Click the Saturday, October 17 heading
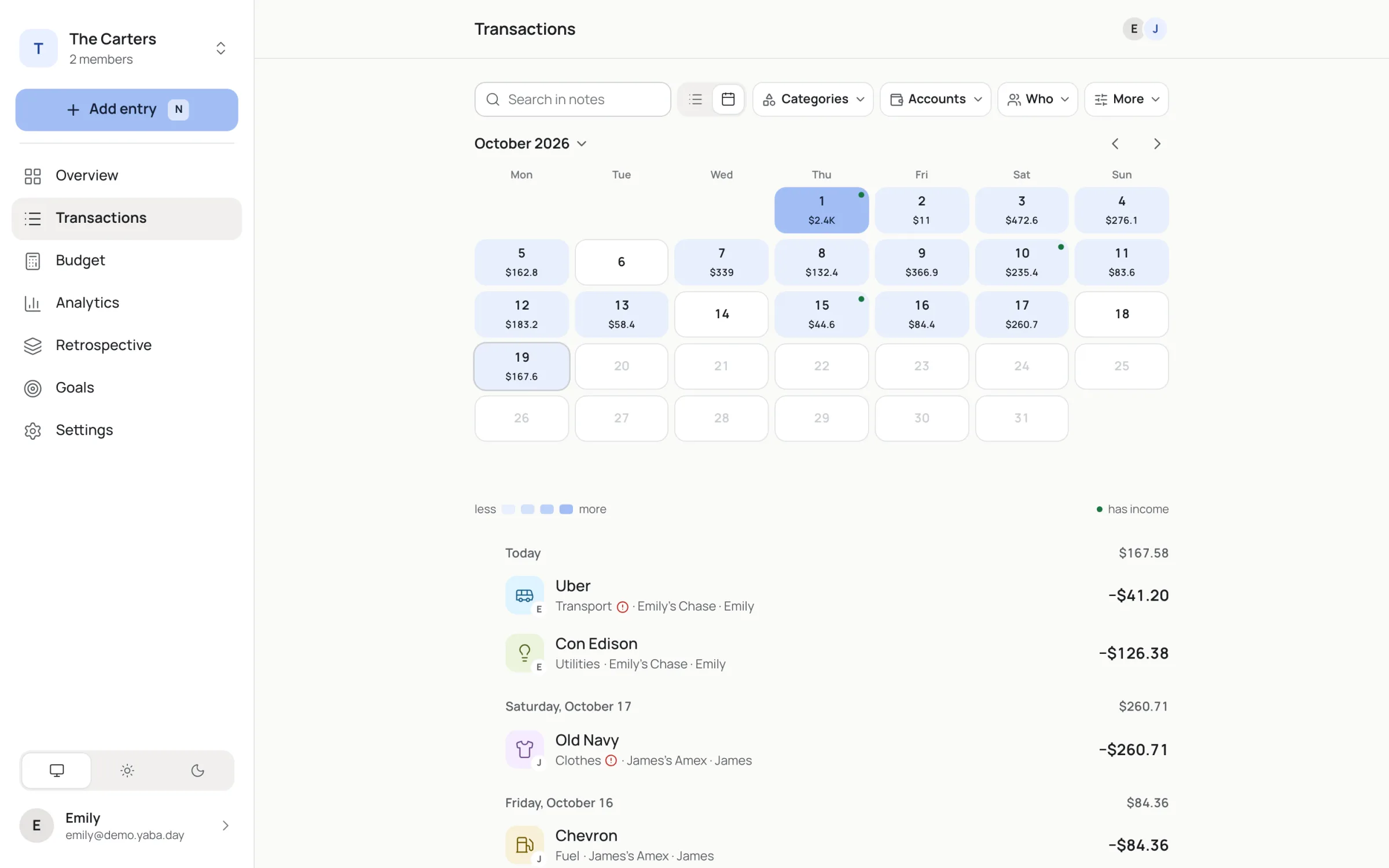1389x868 pixels. click(x=568, y=707)
